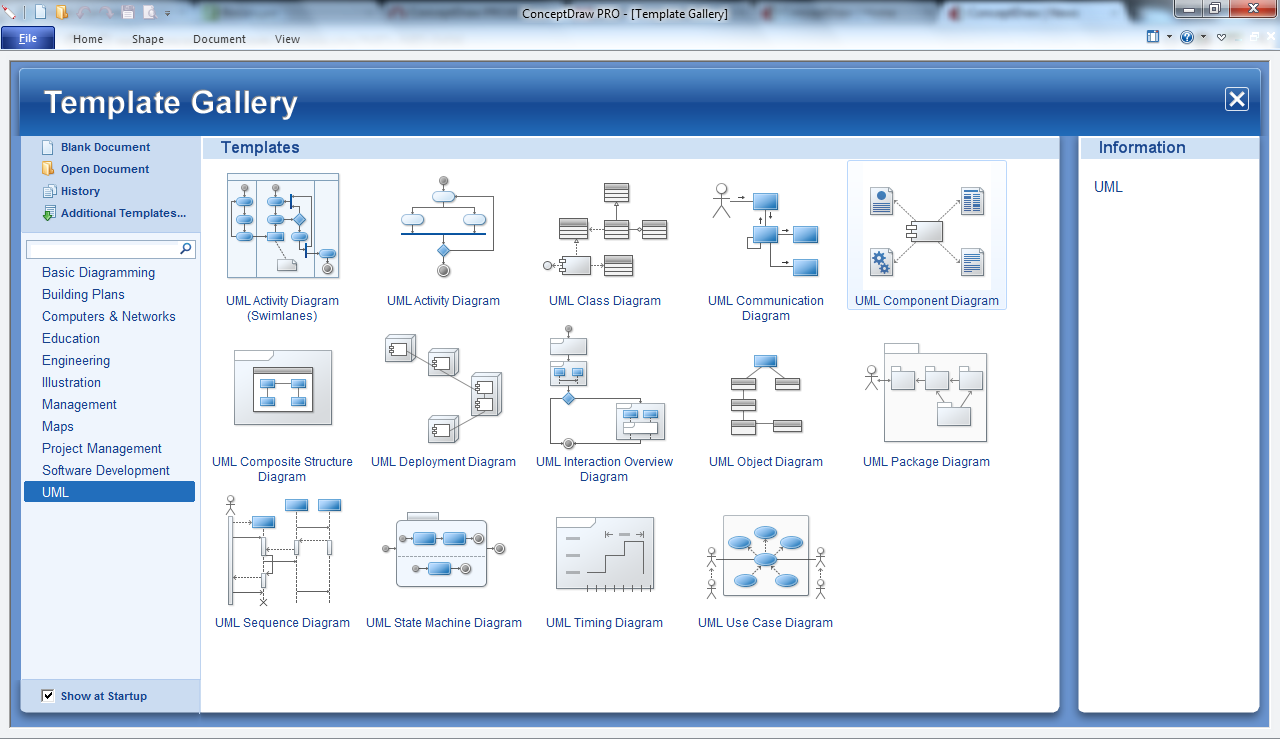Click the undo arrow in quick access toolbar

pos(85,13)
